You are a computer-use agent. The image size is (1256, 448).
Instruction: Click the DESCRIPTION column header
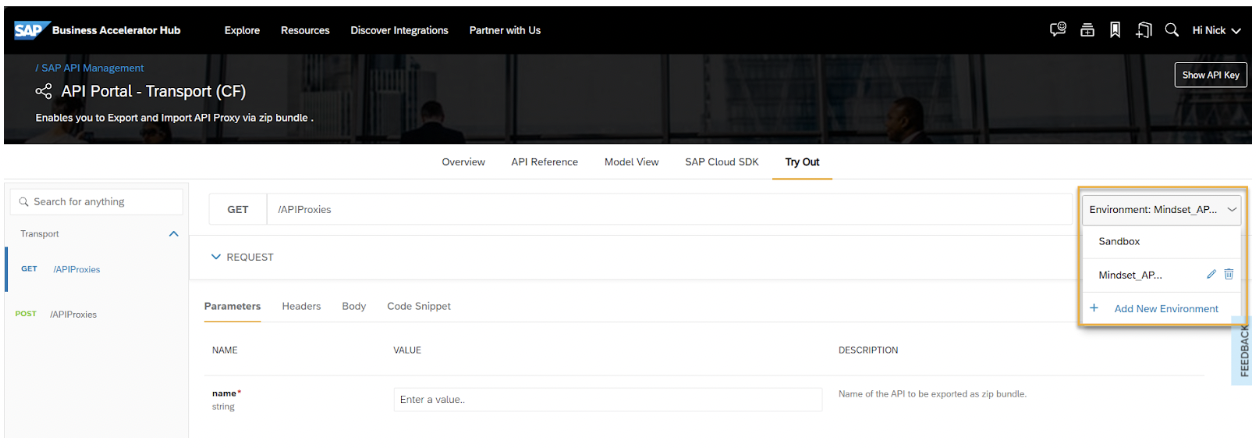coord(868,350)
